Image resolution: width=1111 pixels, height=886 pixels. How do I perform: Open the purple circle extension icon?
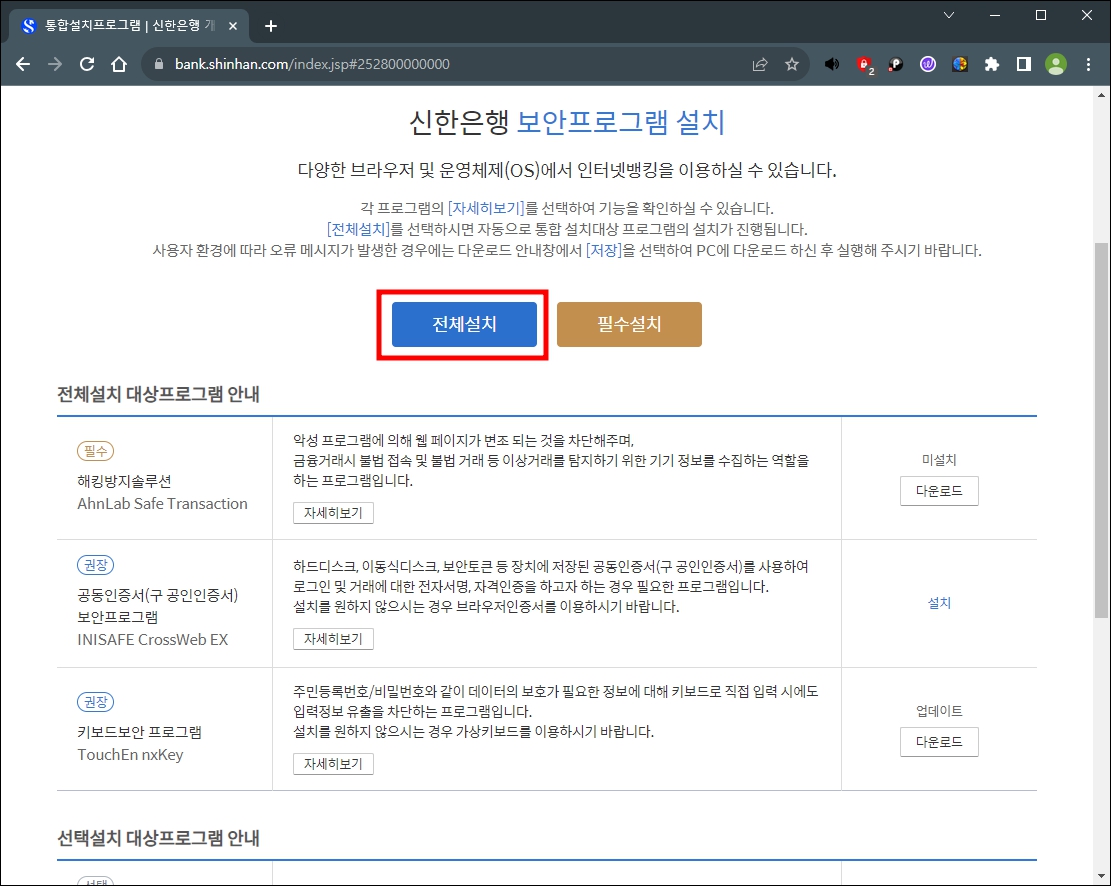click(x=927, y=65)
